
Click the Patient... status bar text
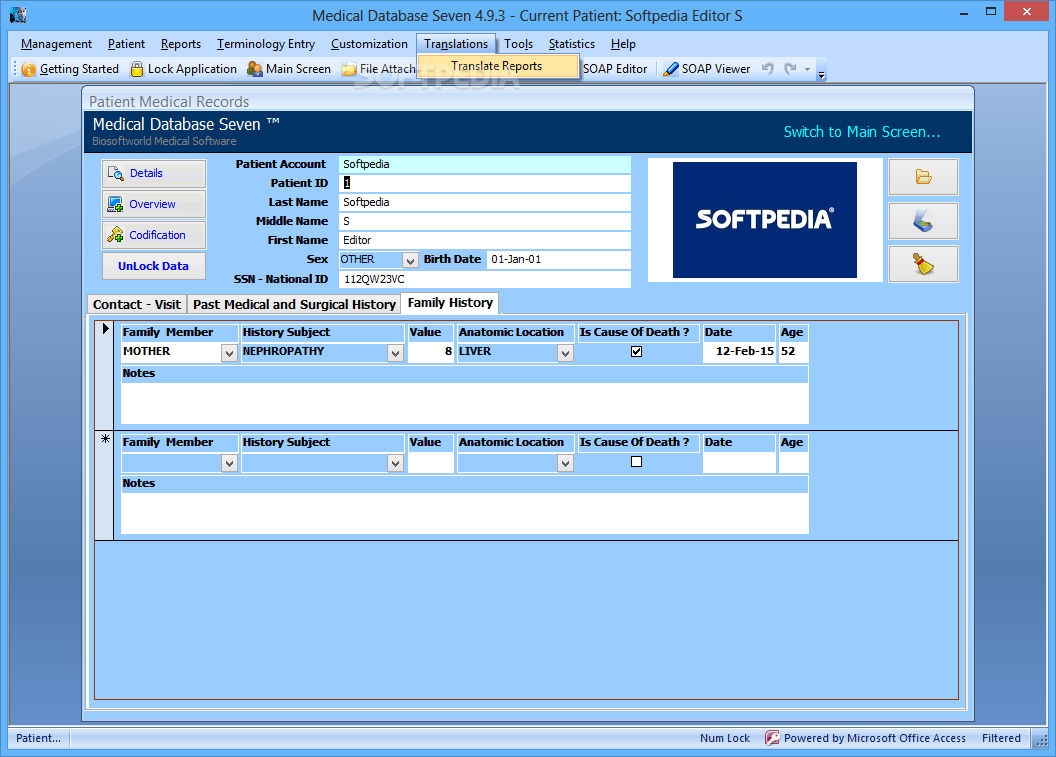pyautogui.click(x=38, y=738)
